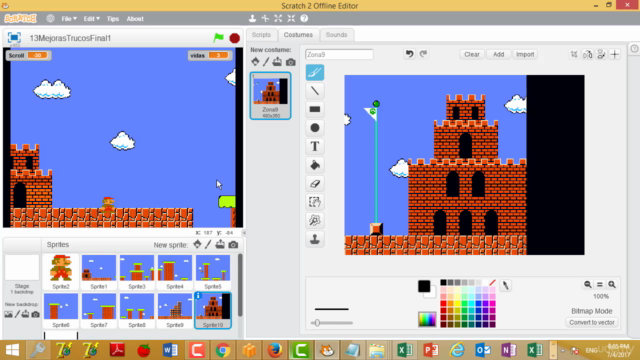Switch to the Costumes tab
This screenshot has height=360, width=640.
tap(298, 35)
